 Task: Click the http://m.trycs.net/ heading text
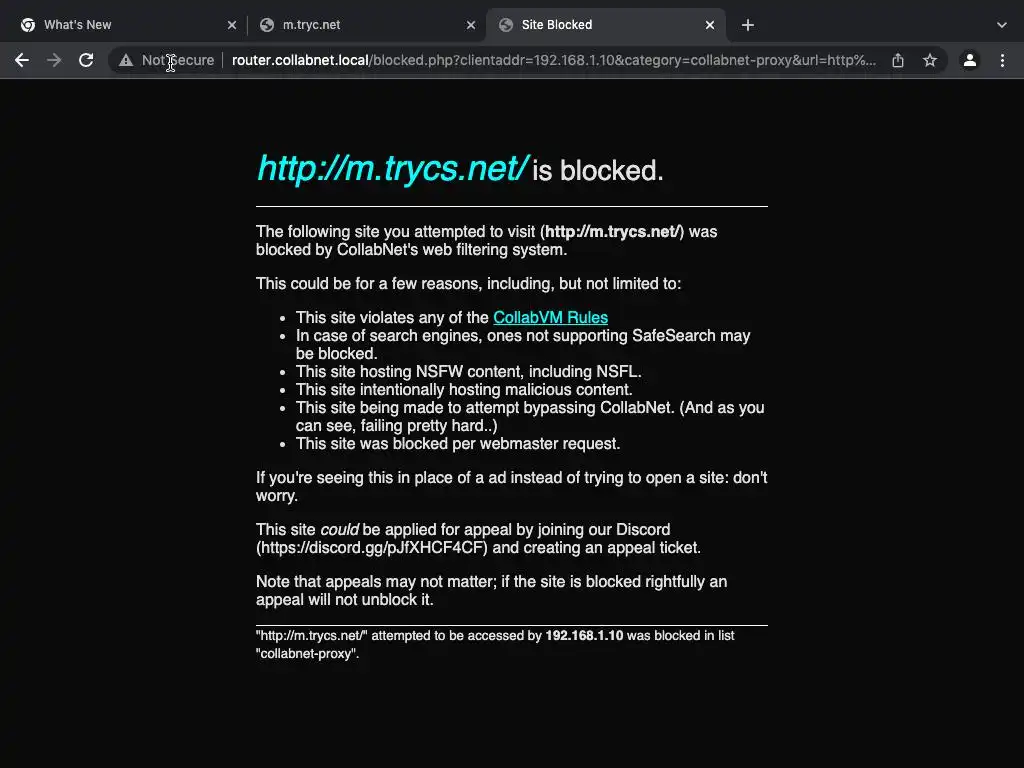[x=392, y=168]
